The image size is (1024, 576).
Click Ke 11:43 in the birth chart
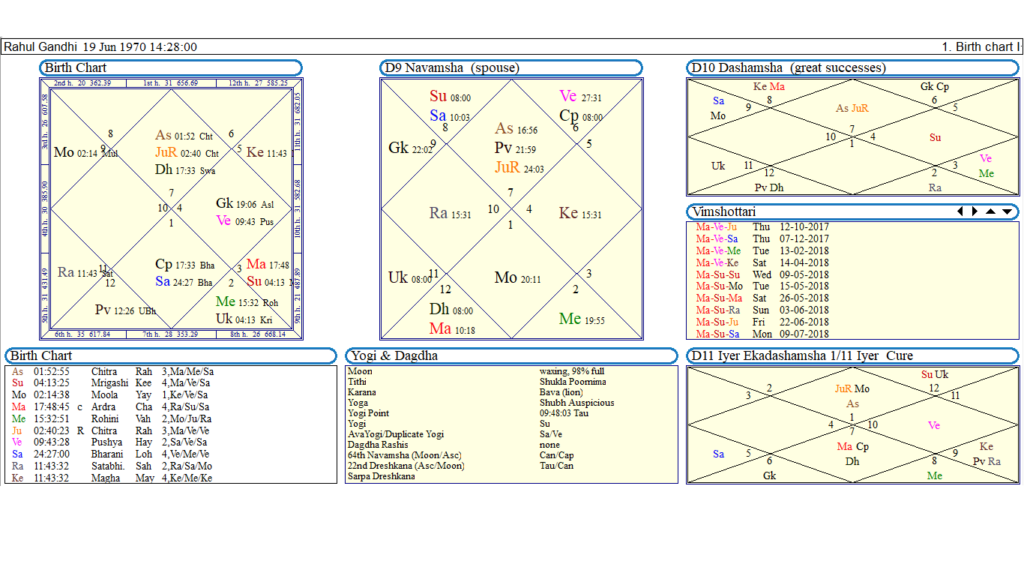pyautogui.click(x=266, y=153)
